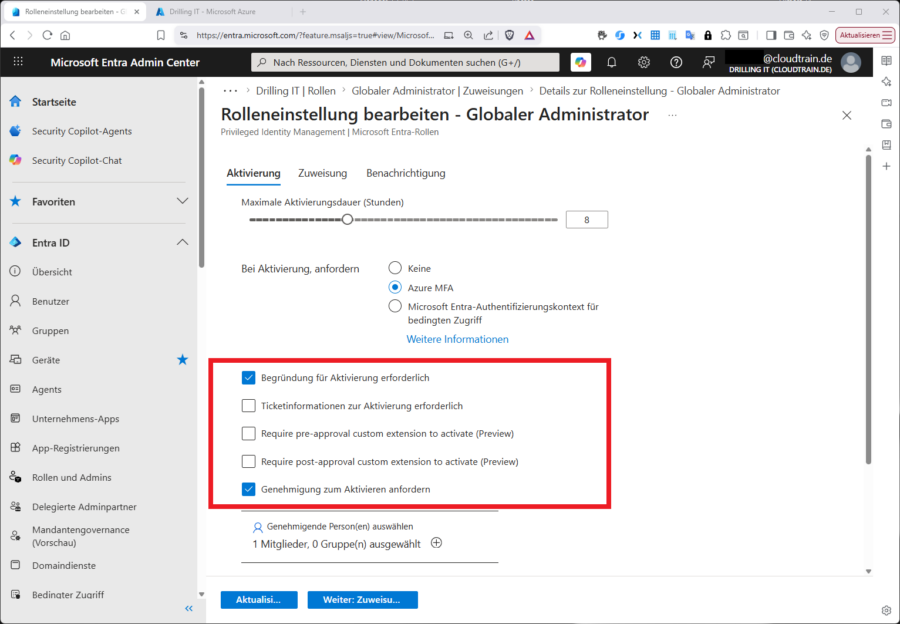Click the Aktualisieren button at bottom

259,599
